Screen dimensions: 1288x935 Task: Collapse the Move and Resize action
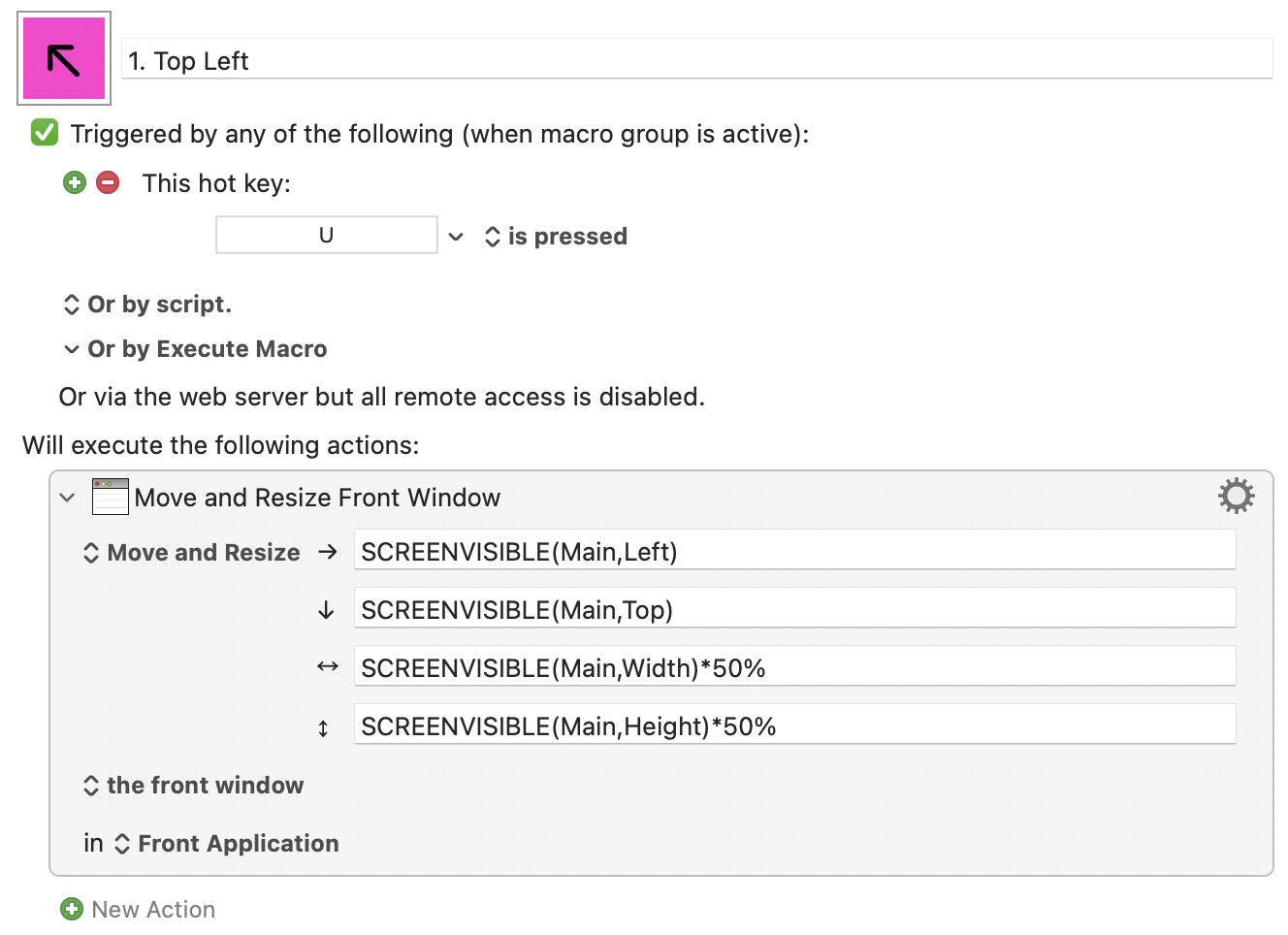pos(67,498)
